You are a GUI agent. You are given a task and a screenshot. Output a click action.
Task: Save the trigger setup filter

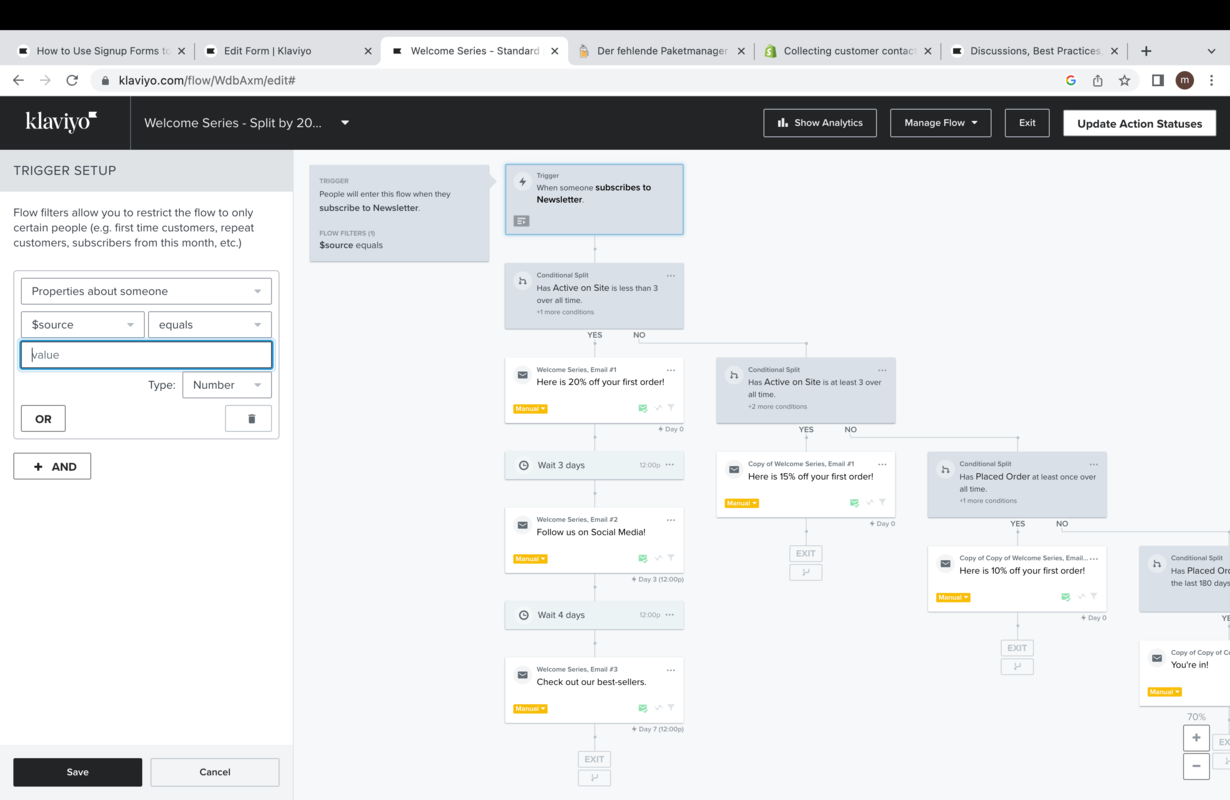[77, 771]
